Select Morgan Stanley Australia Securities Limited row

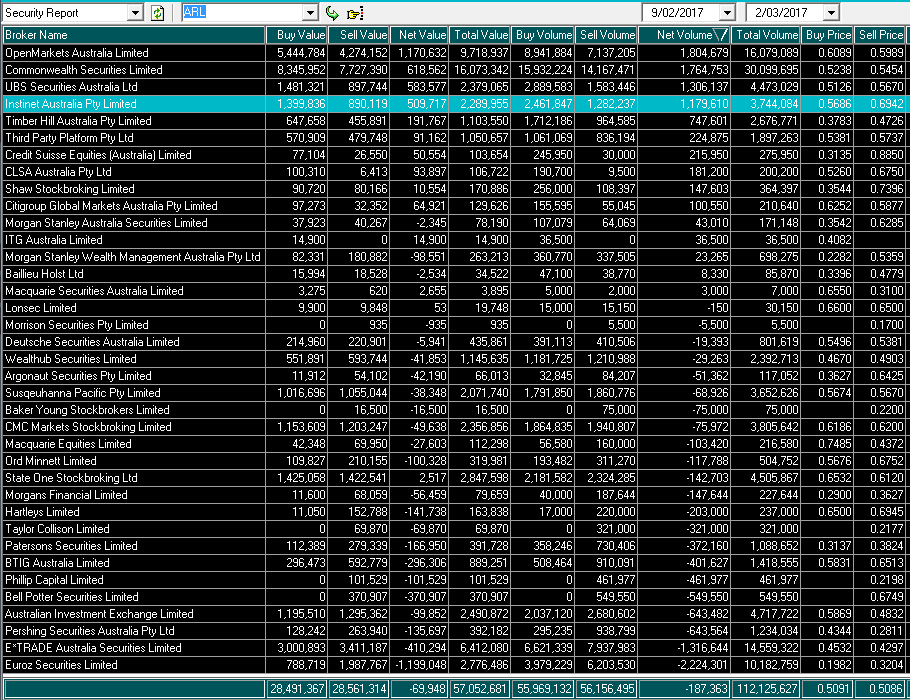pos(454,223)
